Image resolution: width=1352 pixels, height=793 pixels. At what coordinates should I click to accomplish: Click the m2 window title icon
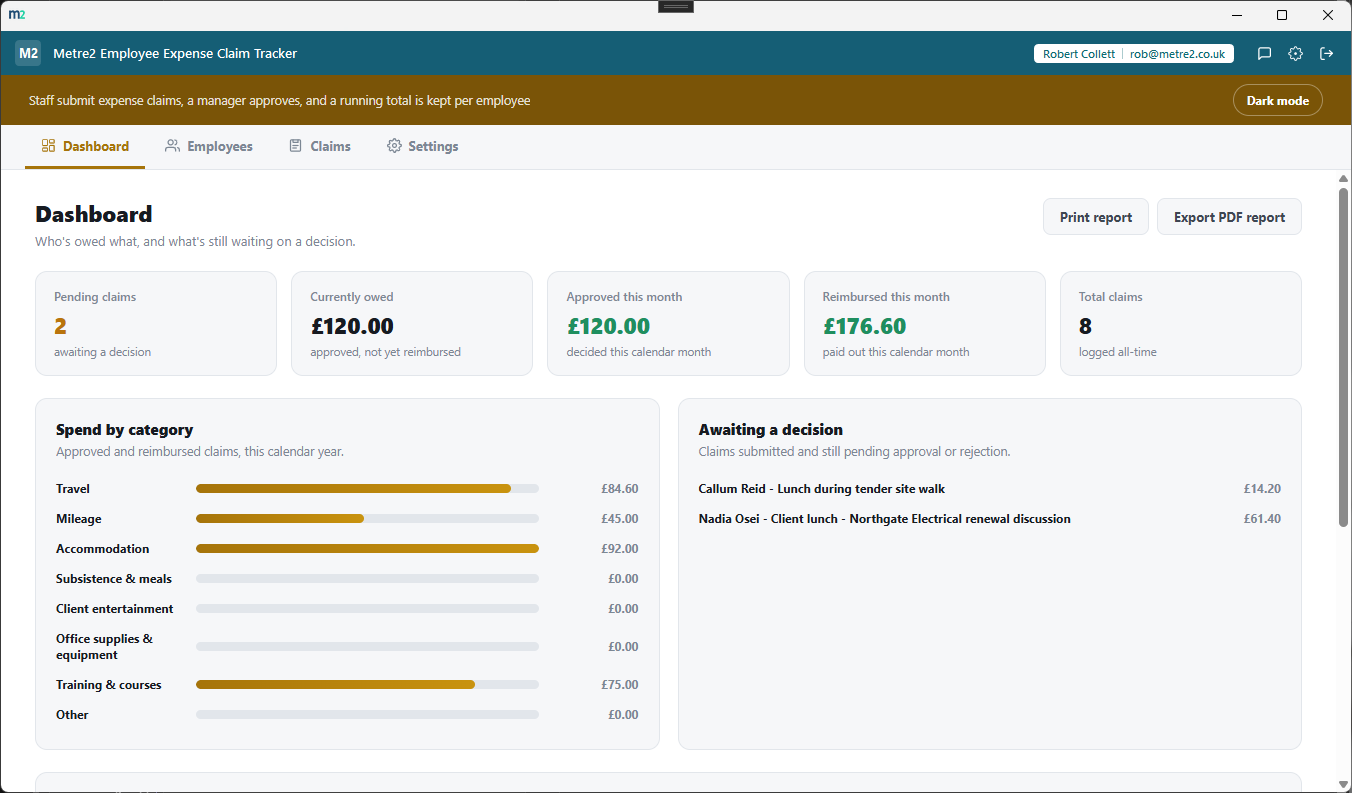(16, 15)
